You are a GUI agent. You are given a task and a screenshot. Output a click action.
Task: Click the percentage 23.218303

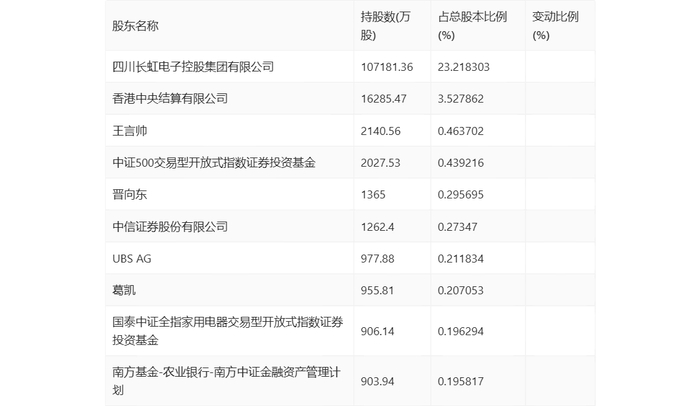(x=463, y=67)
